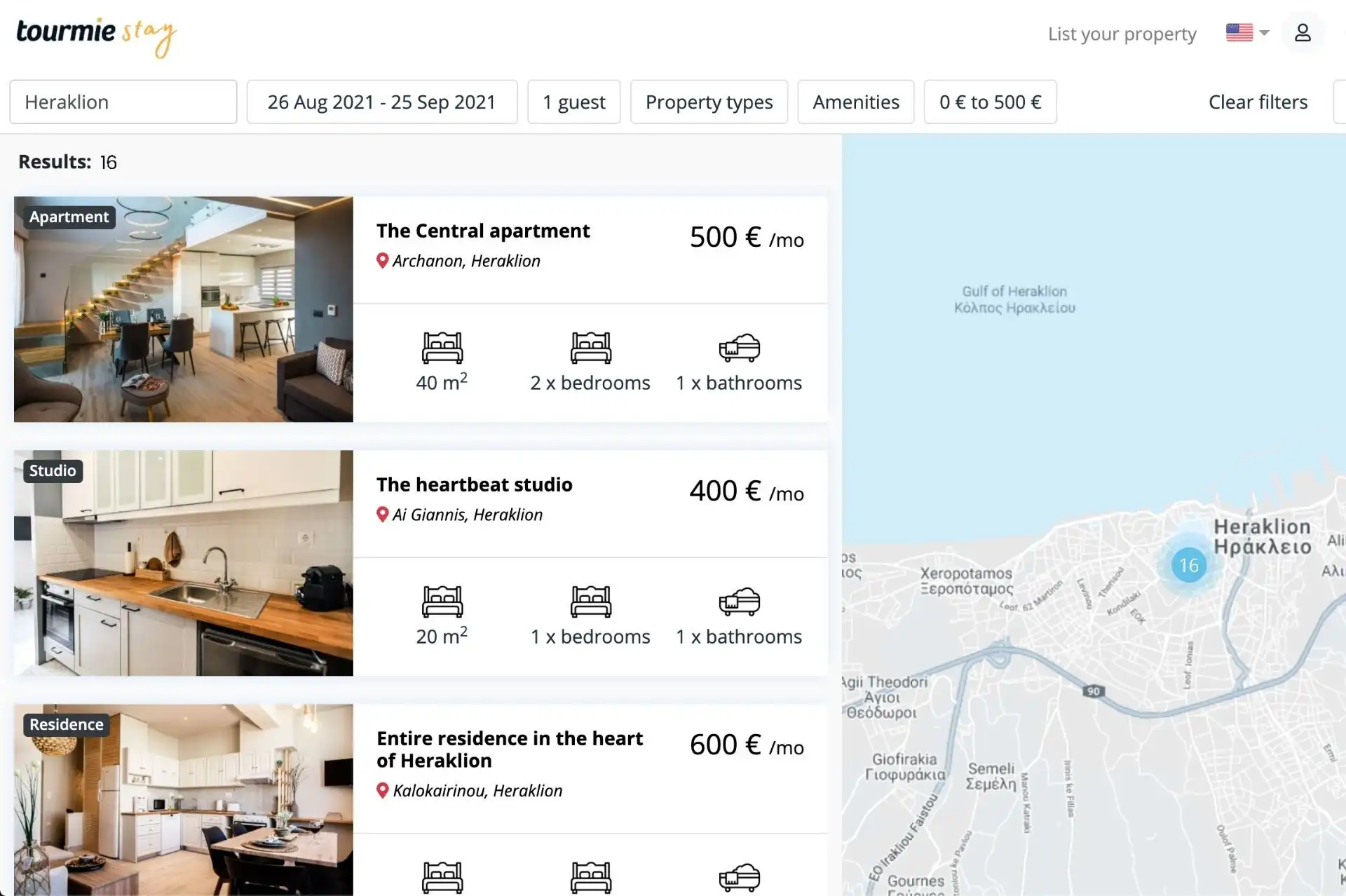
Task: Expand the price range 0€ to 500€ filter
Action: (x=990, y=100)
